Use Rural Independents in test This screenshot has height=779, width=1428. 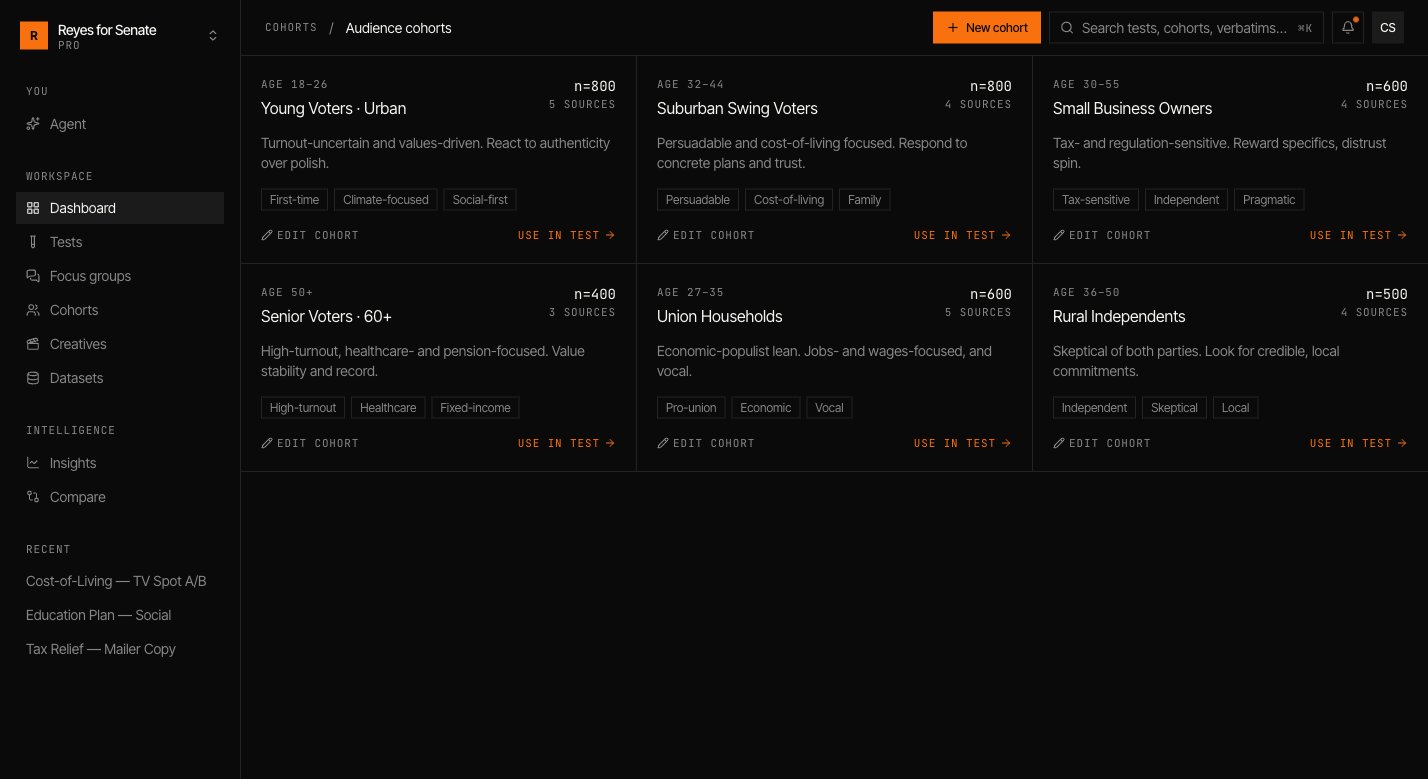[1359, 443]
